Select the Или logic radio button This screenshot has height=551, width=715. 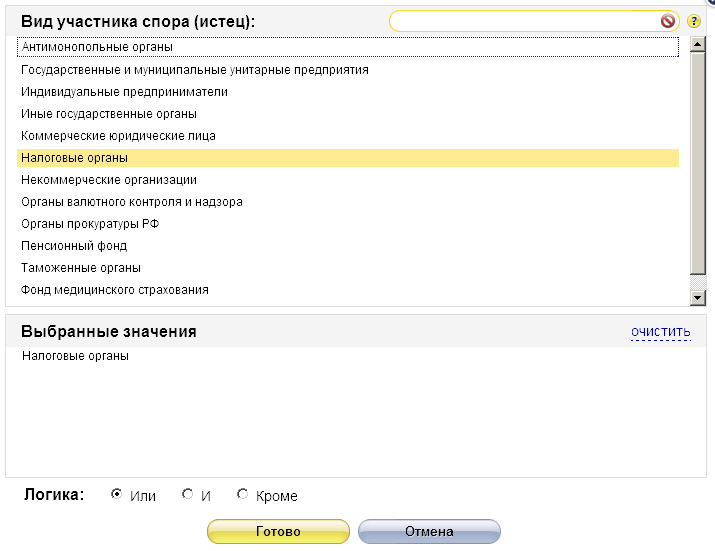coord(116,494)
